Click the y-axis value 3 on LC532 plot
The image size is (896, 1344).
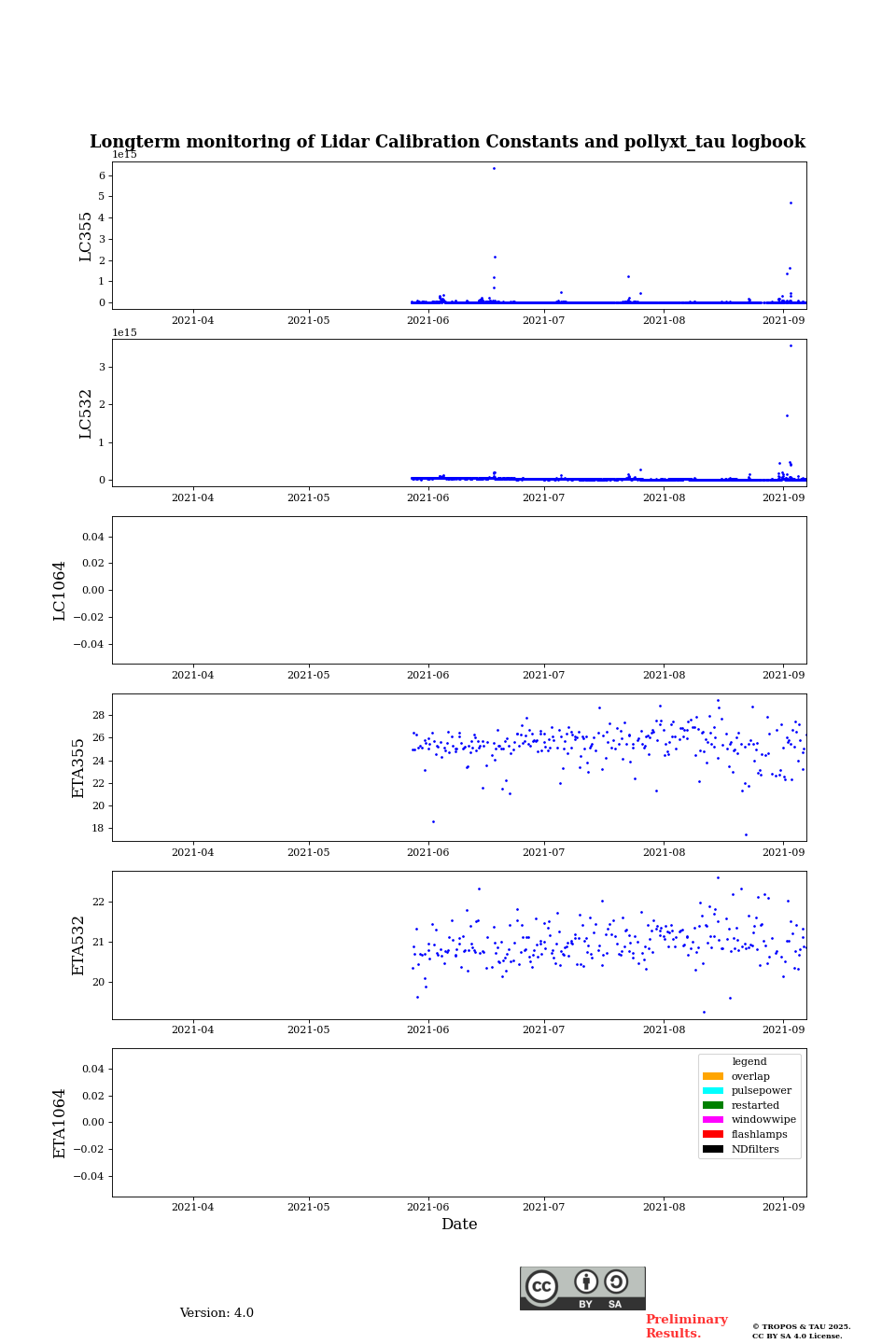pos(102,368)
